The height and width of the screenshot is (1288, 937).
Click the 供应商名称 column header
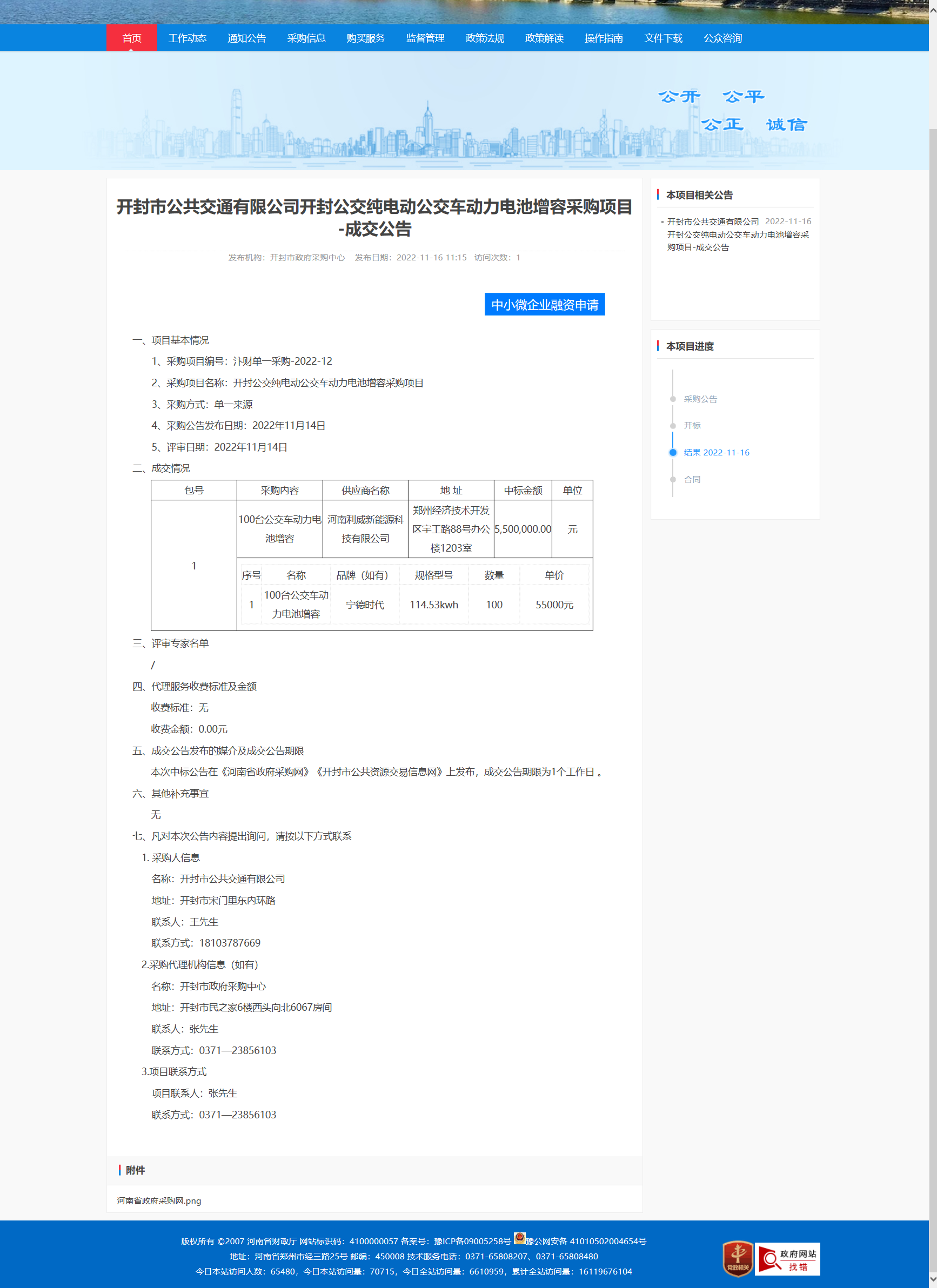click(365, 490)
